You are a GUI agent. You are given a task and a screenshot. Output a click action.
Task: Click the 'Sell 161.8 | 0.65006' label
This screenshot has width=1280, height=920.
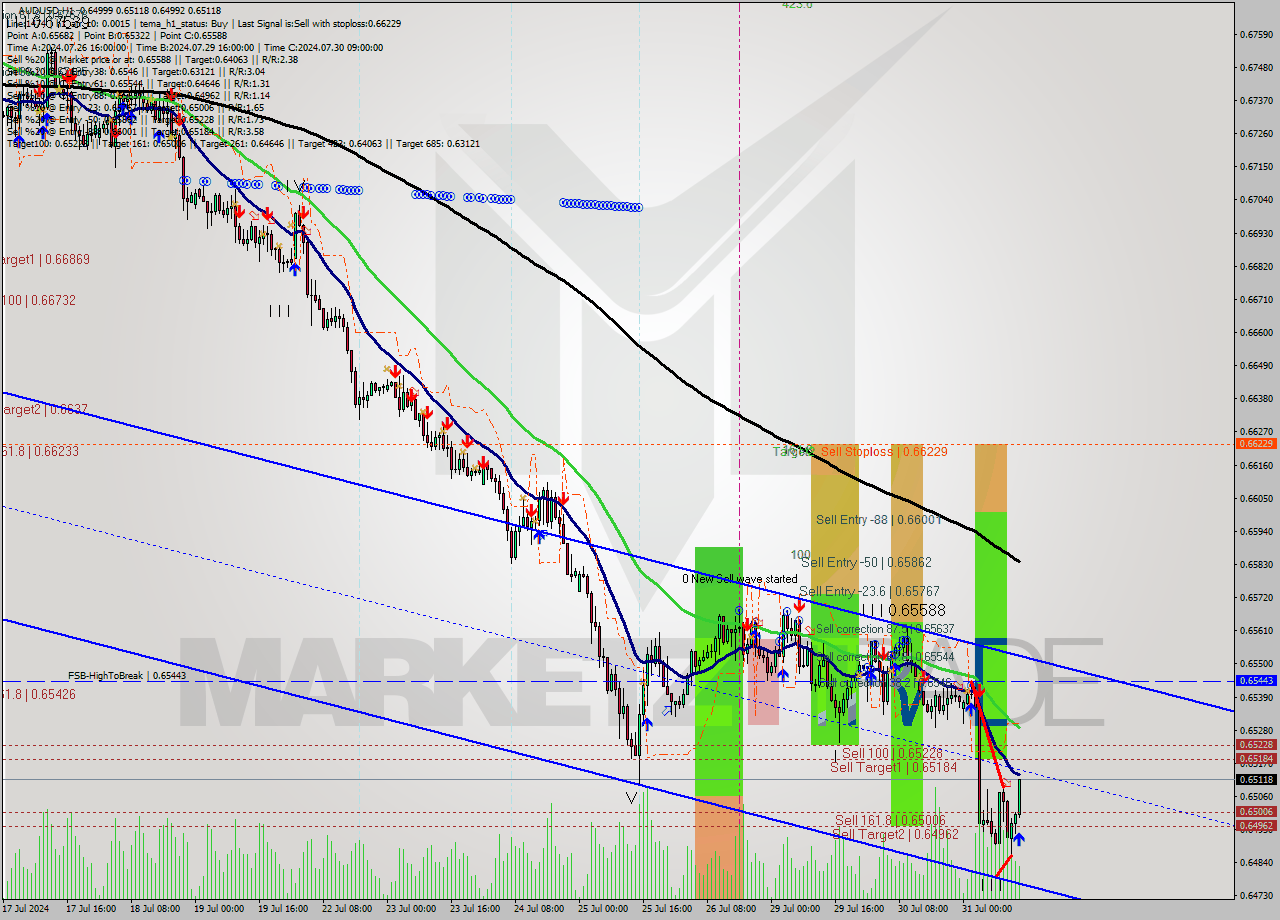[x=890, y=820]
